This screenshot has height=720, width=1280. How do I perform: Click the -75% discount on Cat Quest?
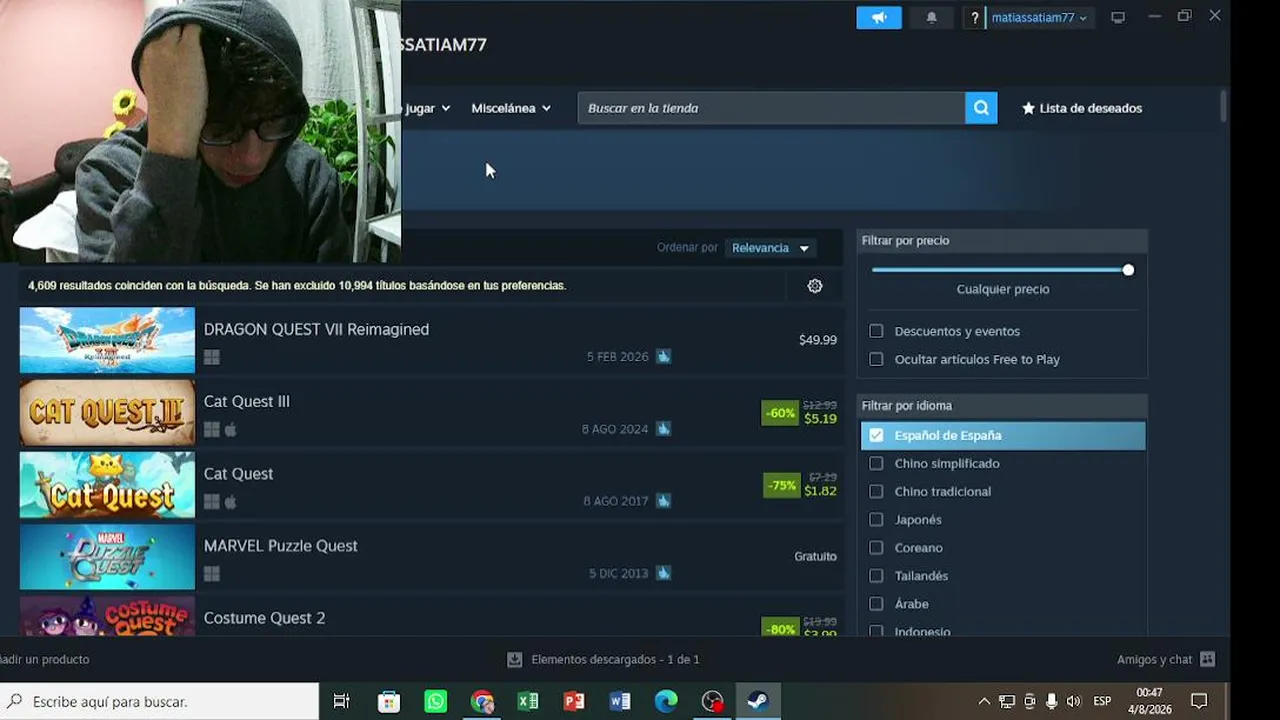(781, 485)
